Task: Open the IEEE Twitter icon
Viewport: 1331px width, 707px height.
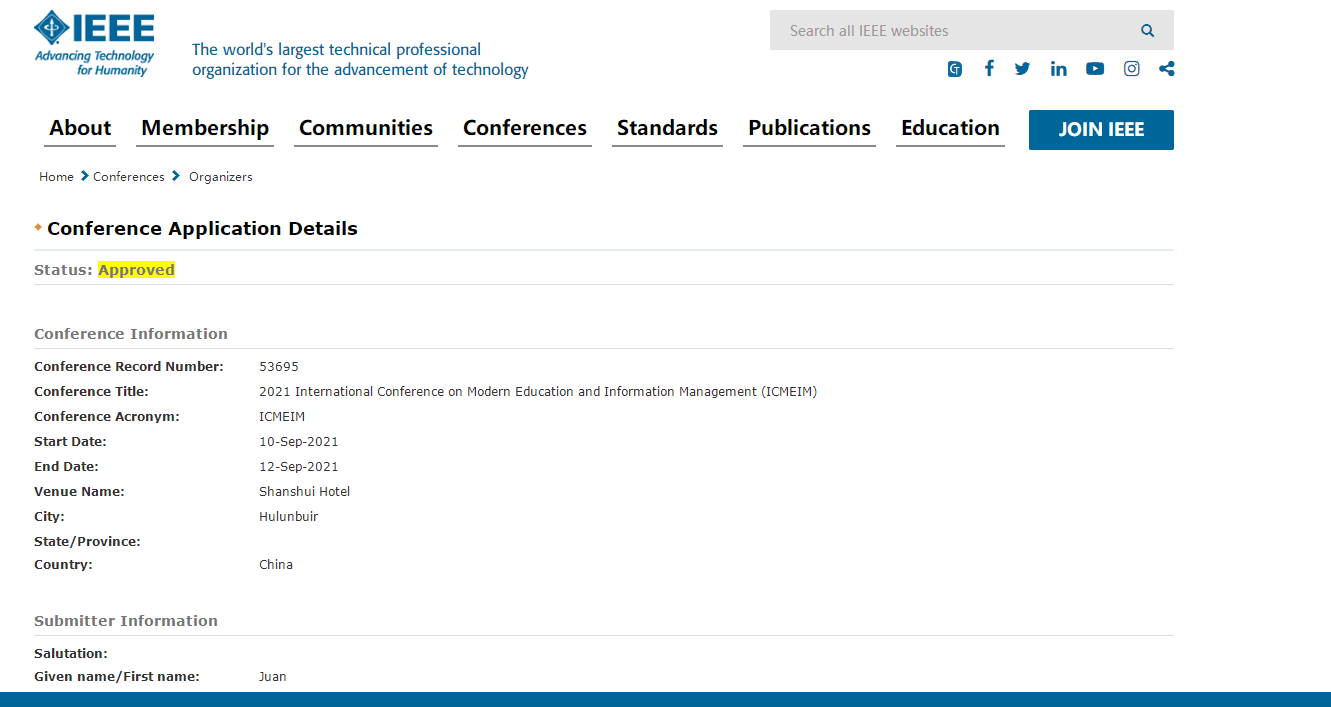Action: click(x=1022, y=69)
